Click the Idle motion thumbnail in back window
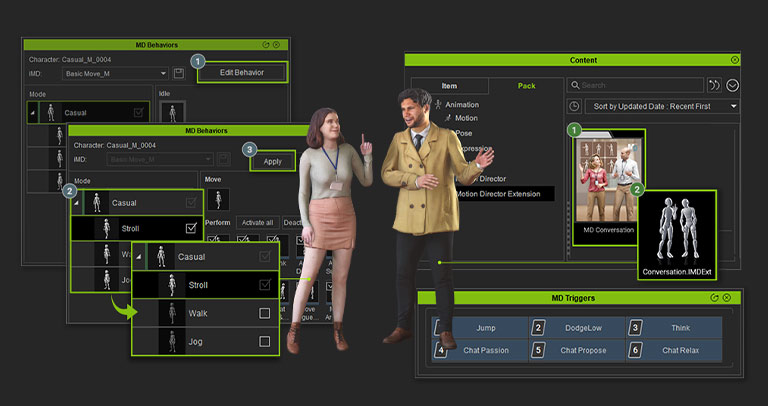This screenshot has height=406, width=768. click(172, 112)
